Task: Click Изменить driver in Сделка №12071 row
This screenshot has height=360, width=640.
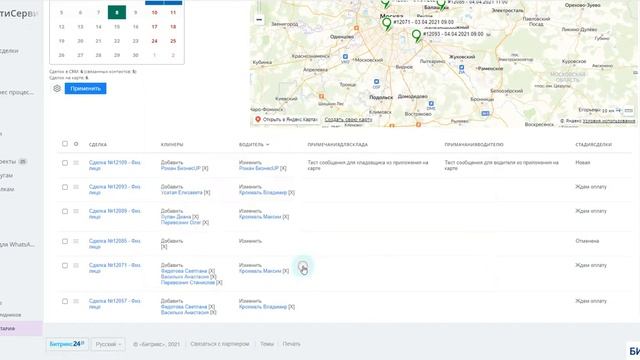Action: click(250, 265)
